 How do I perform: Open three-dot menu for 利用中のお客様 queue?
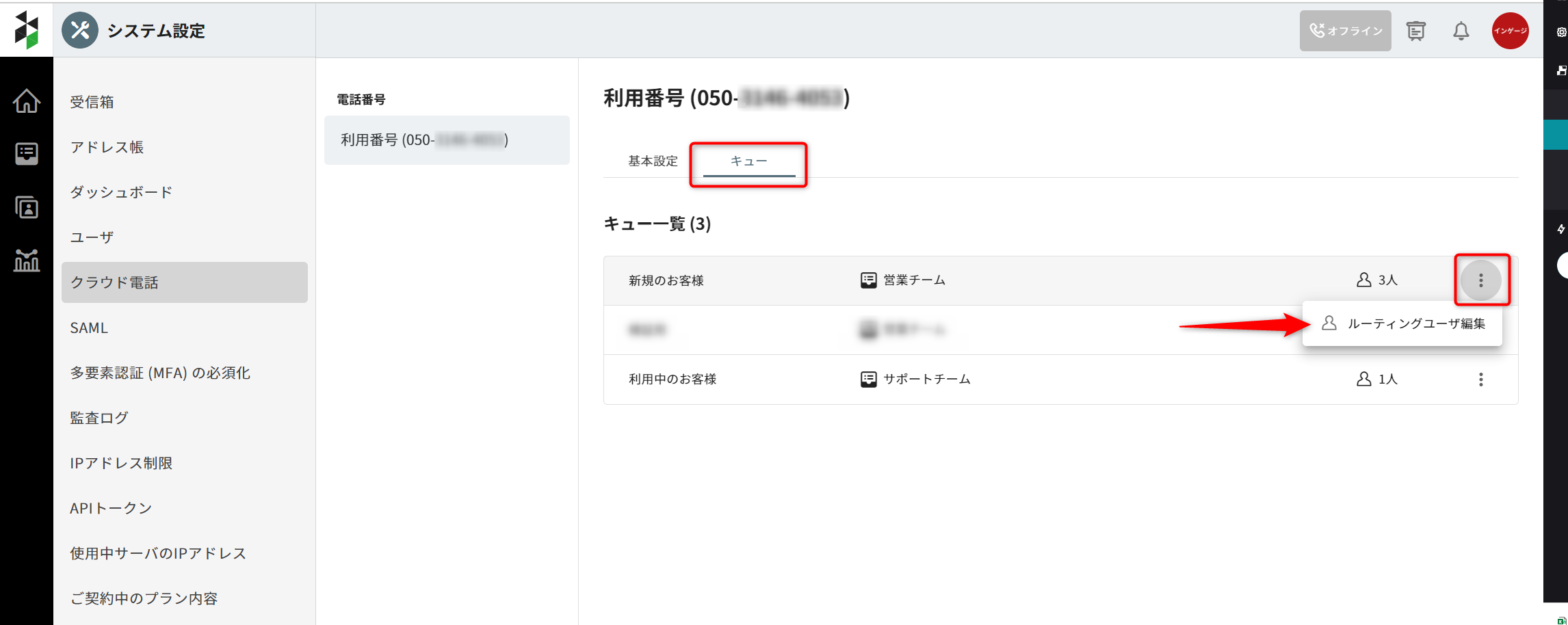tap(1480, 380)
